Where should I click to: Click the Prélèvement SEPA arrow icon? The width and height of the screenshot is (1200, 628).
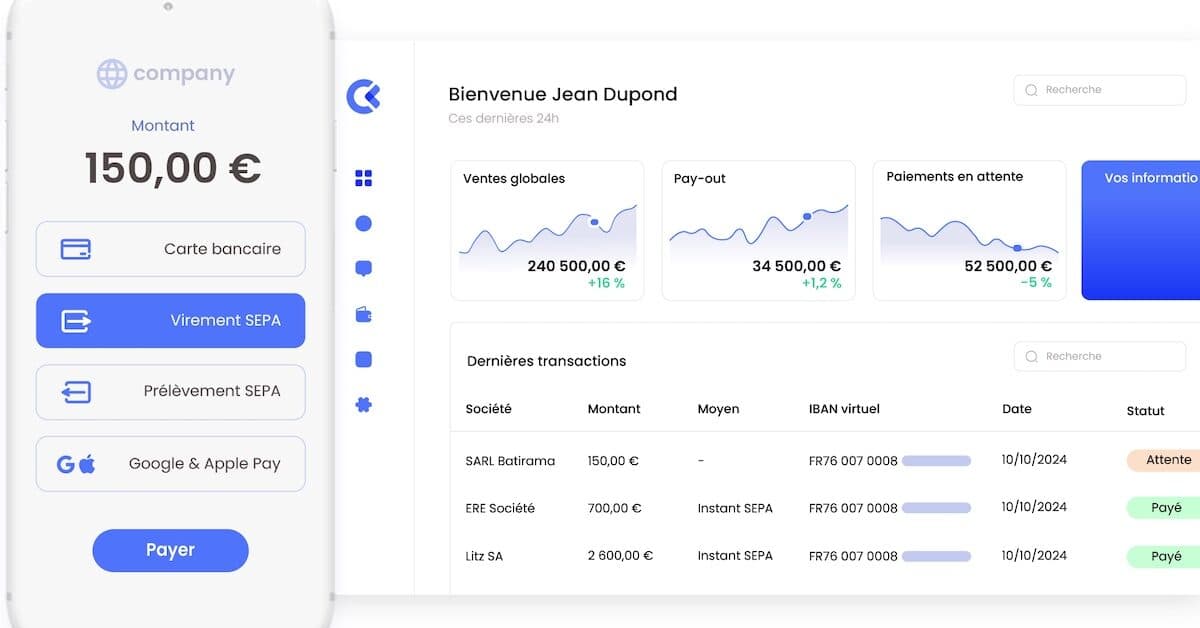pos(76,392)
